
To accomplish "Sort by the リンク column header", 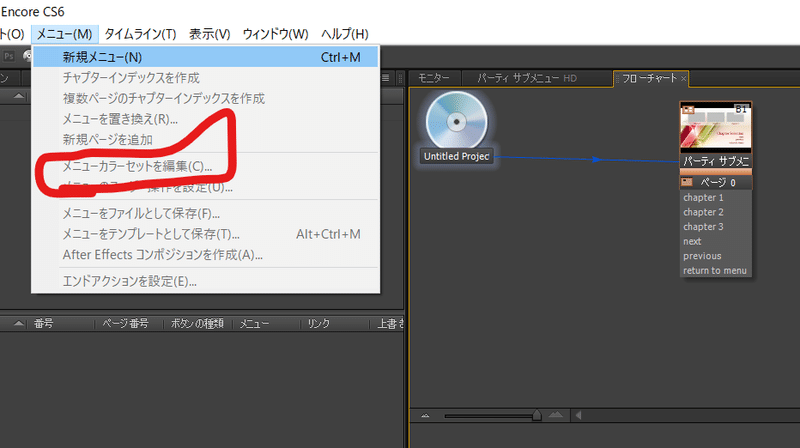I will (x=319, y=323).
